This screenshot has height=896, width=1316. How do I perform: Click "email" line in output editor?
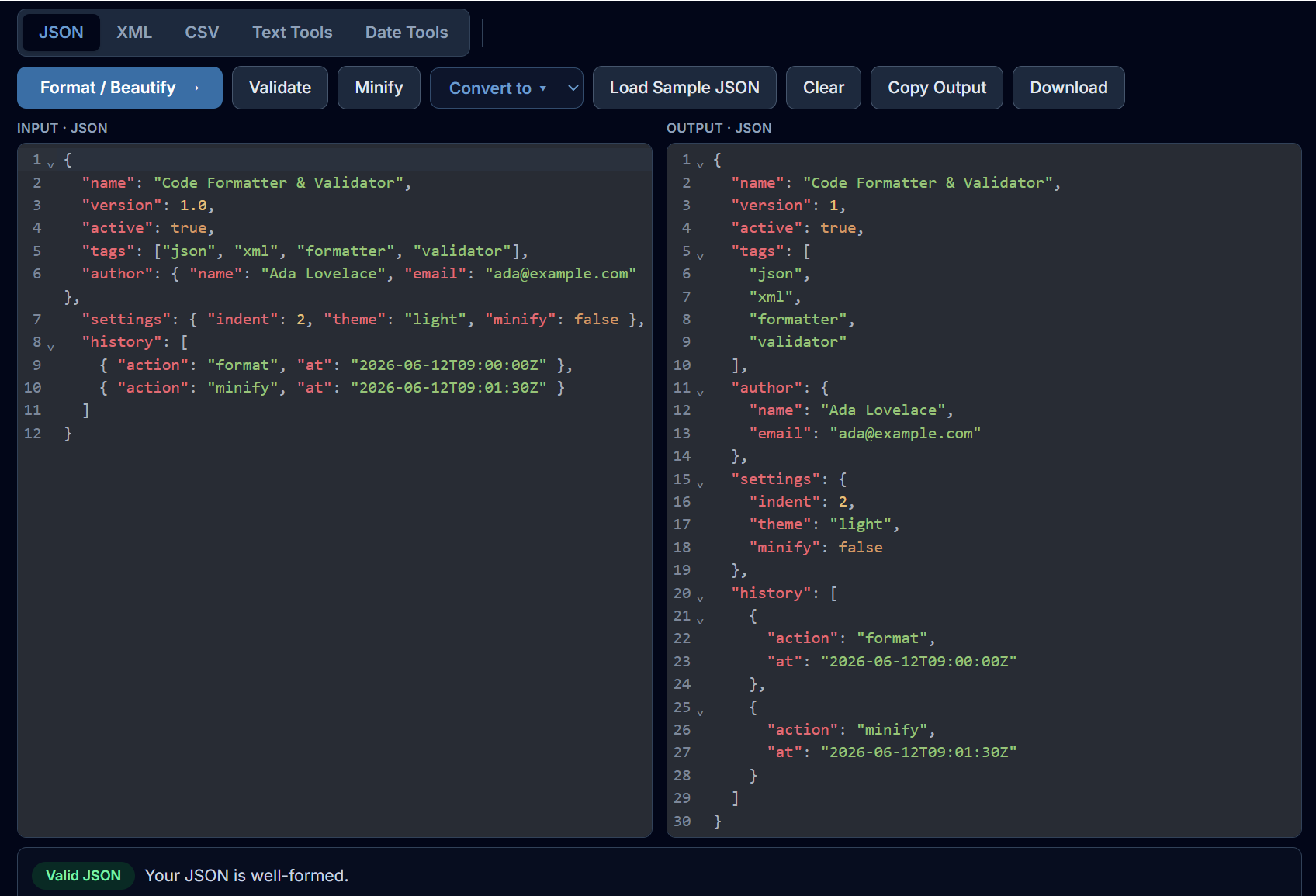click(865, 434)
